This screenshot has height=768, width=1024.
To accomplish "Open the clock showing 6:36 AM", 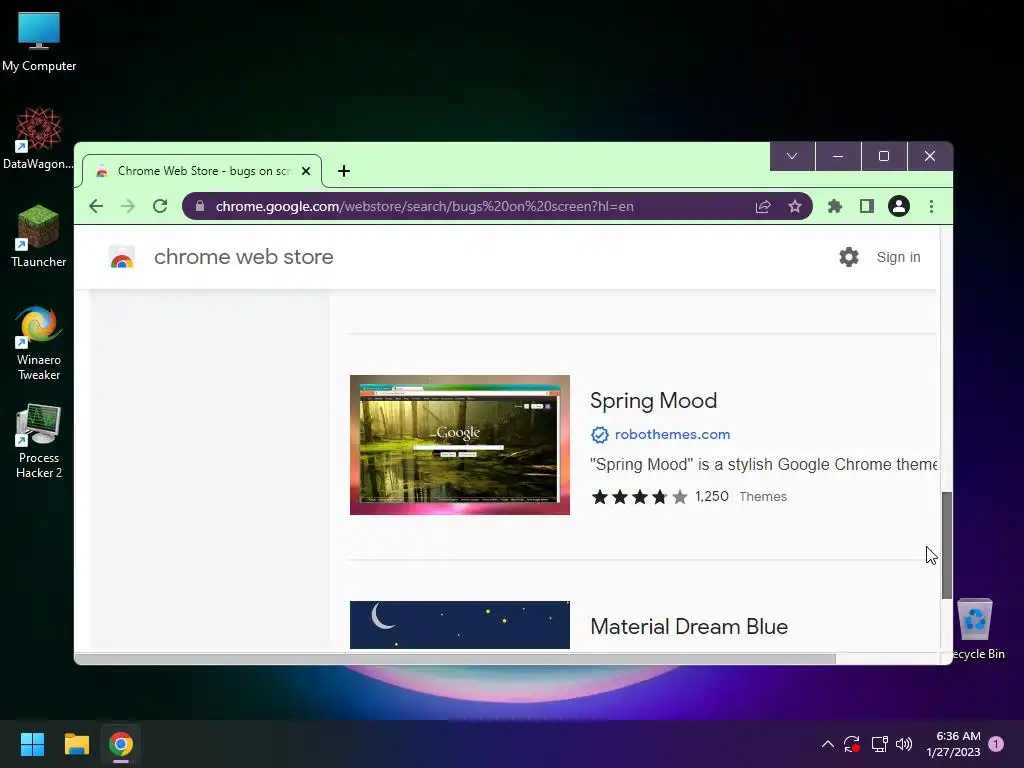I will 953,744.
